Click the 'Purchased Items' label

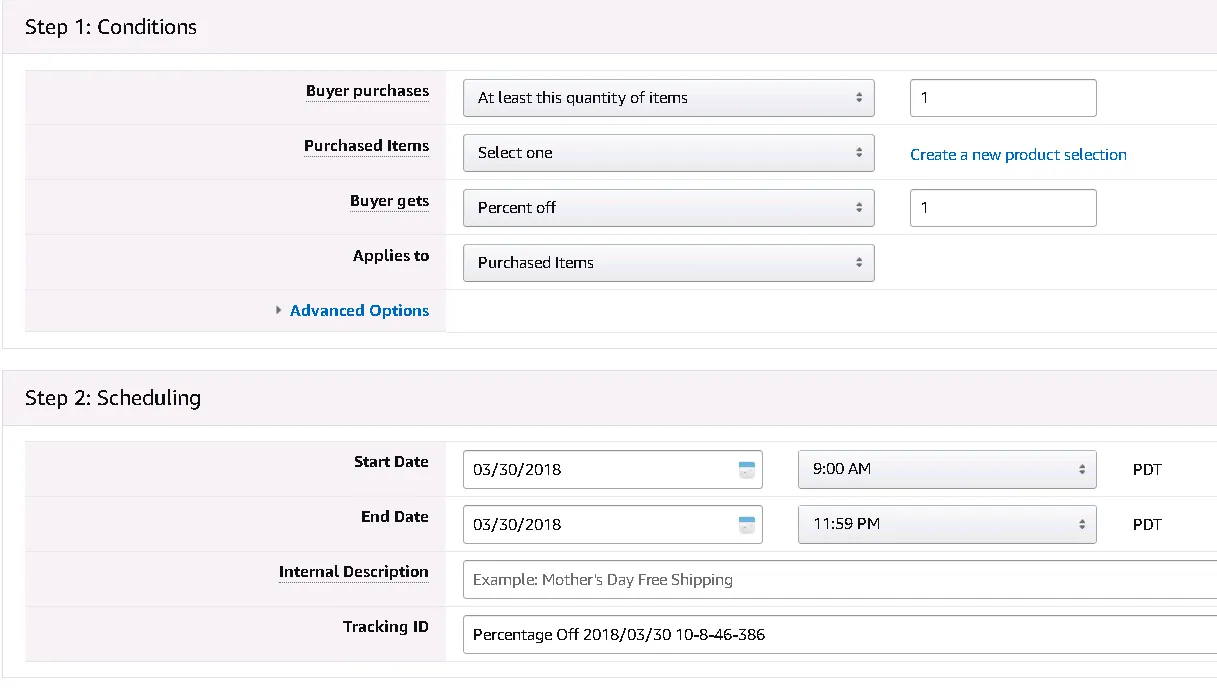point(366,146)
